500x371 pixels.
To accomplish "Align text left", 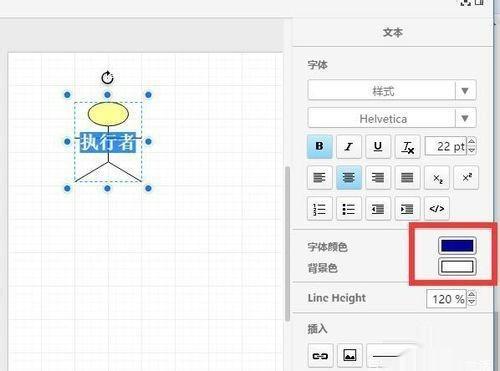I will tap(319, 177).
